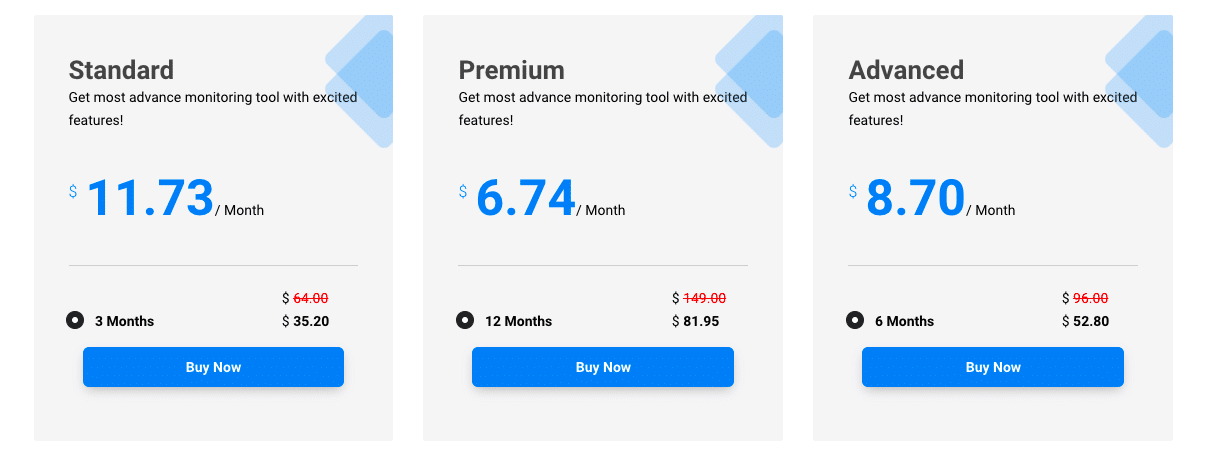The width and height of the screenshot is (1207, 456).
Task: Click the 11.73 monthly price
Action: pos(150,198)
